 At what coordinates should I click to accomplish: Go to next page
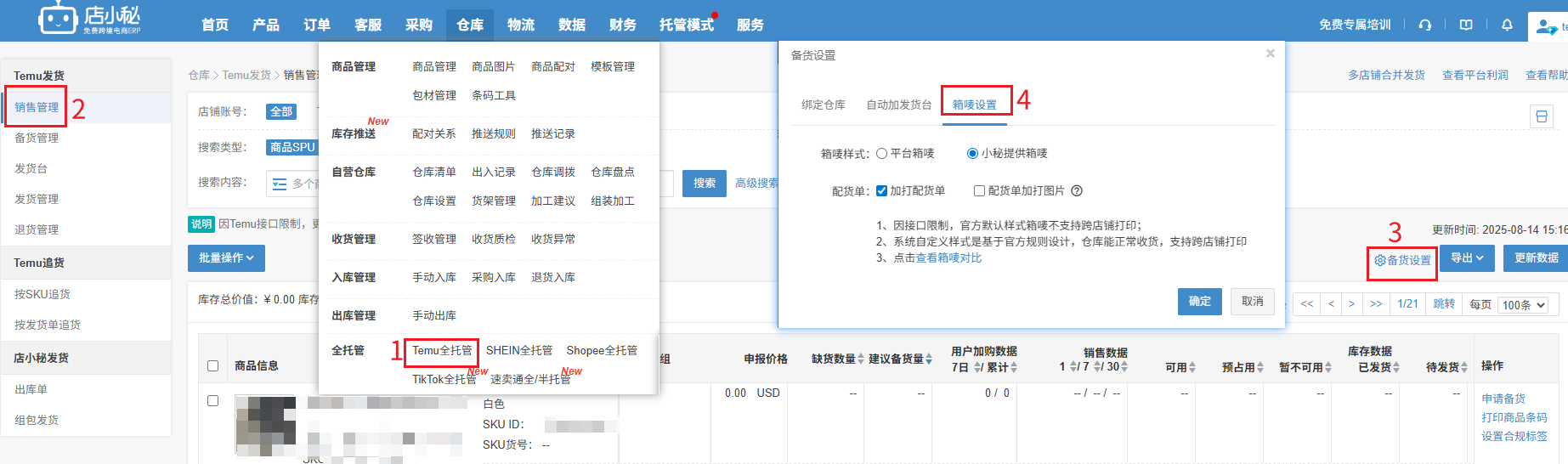[x=1351, y=304]
